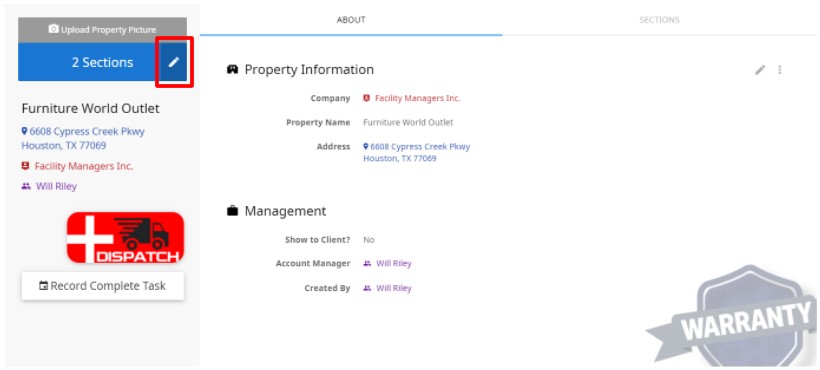Click the red Dispatch truck icon

tap(126, 237)
